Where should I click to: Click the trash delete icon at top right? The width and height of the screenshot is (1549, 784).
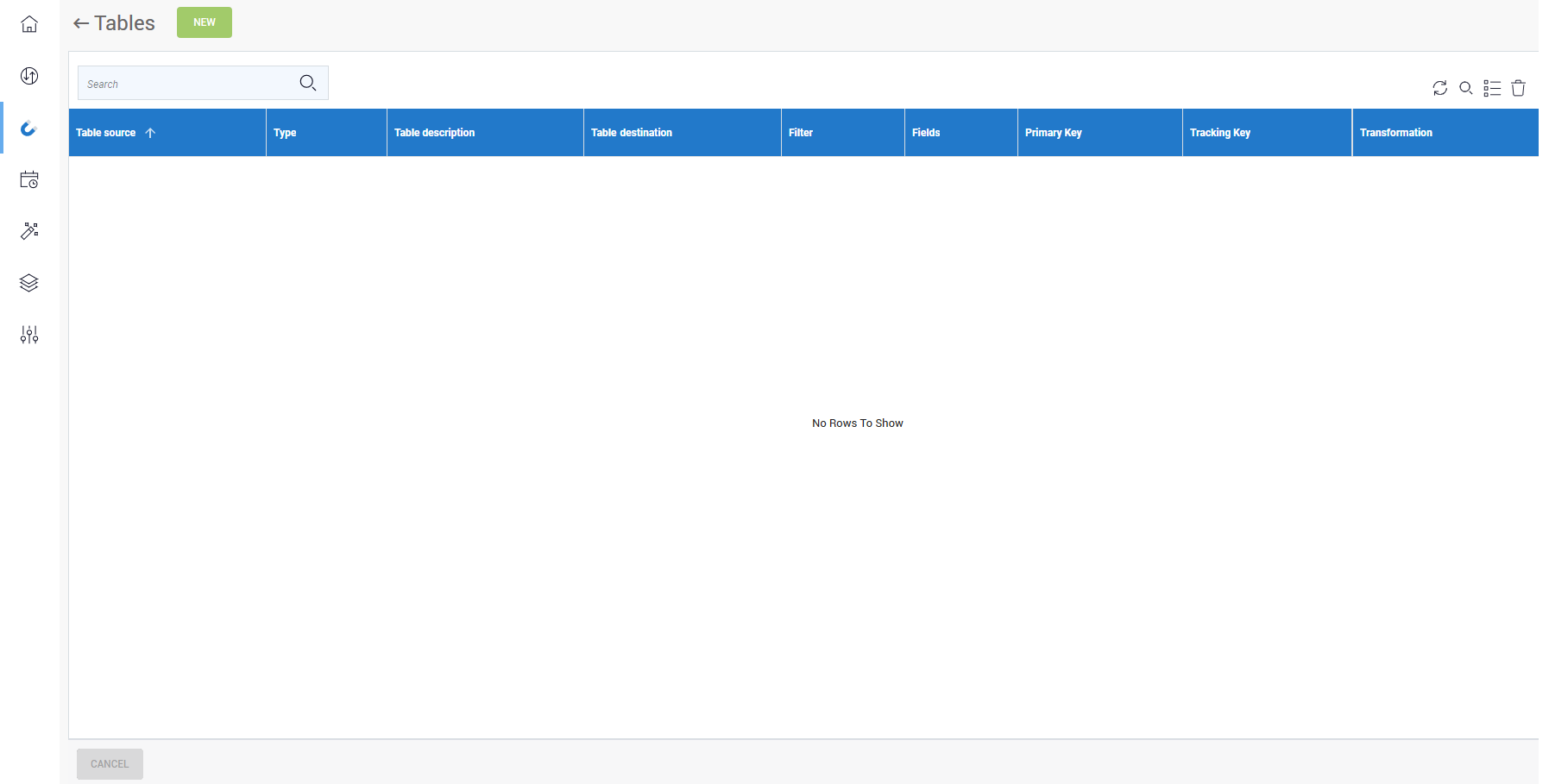[1518, 88]
